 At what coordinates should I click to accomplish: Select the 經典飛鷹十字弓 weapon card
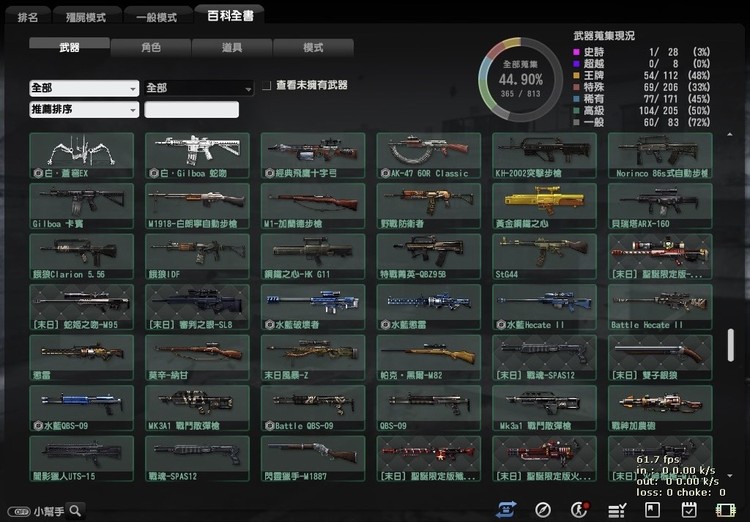(x=313, y=155)
